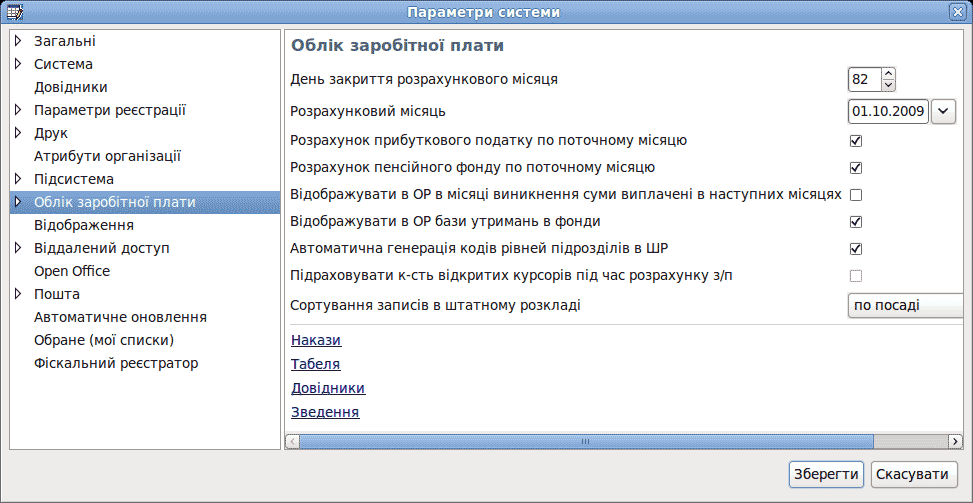973x503 pixels.
Task: Click the horizontal scrollbar thumb
Action: point(586,441)
